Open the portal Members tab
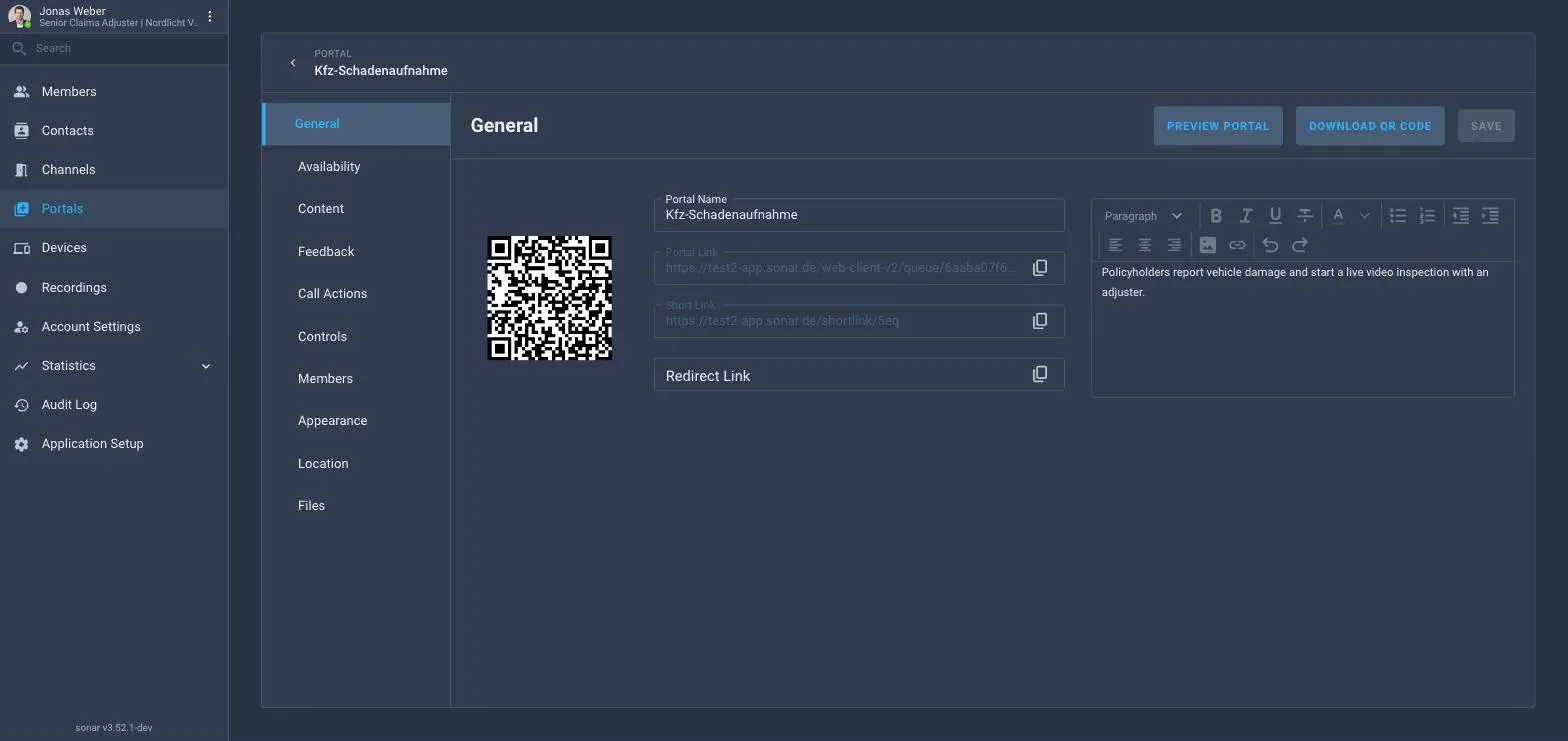The image size is (1568, 741). 356,379
